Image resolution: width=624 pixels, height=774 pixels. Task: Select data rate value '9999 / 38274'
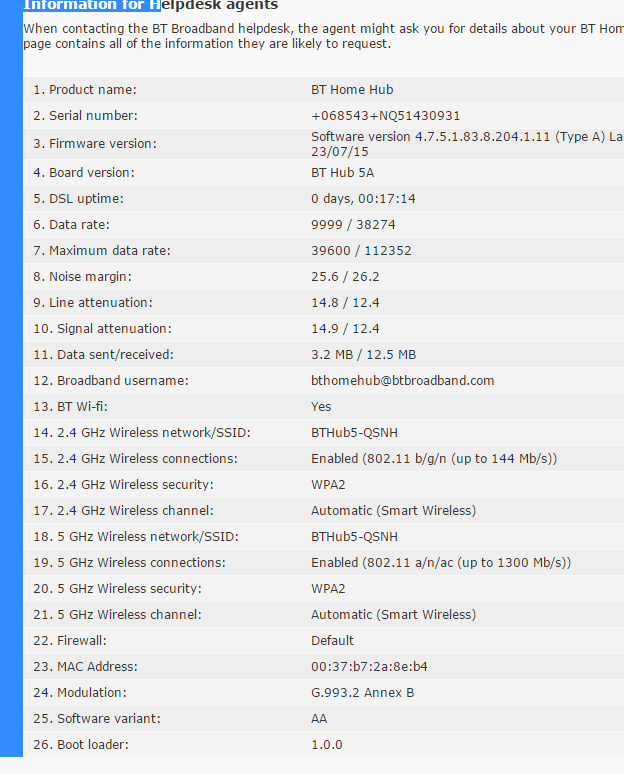coord(353,225)
